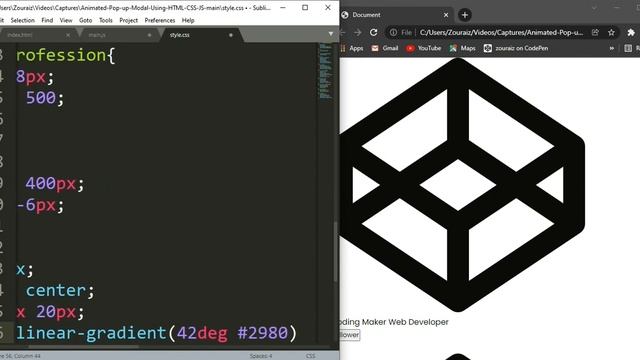Image resolution: width=640 pixels, height=360 pixels.
Task: Show more bookmarks with the chevron
Action: coord(611,48)
